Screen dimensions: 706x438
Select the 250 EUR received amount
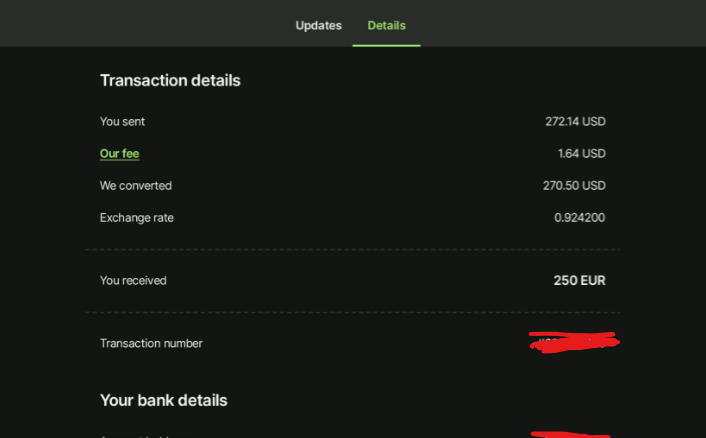coord(579,281)
